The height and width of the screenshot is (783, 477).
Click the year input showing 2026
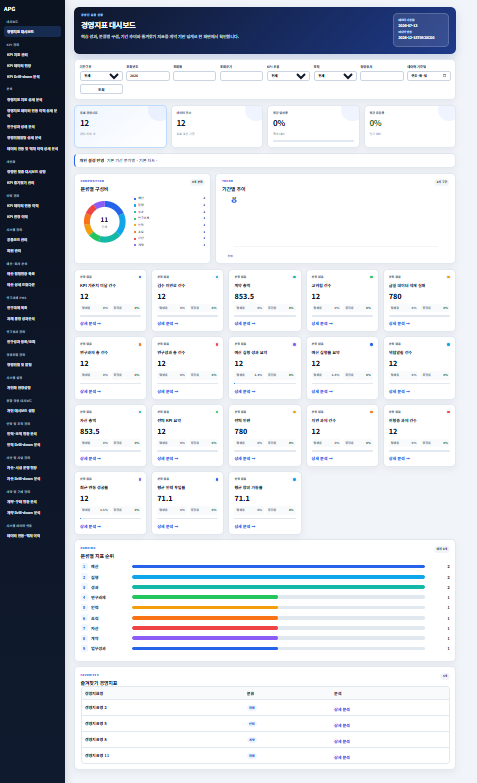148,76
